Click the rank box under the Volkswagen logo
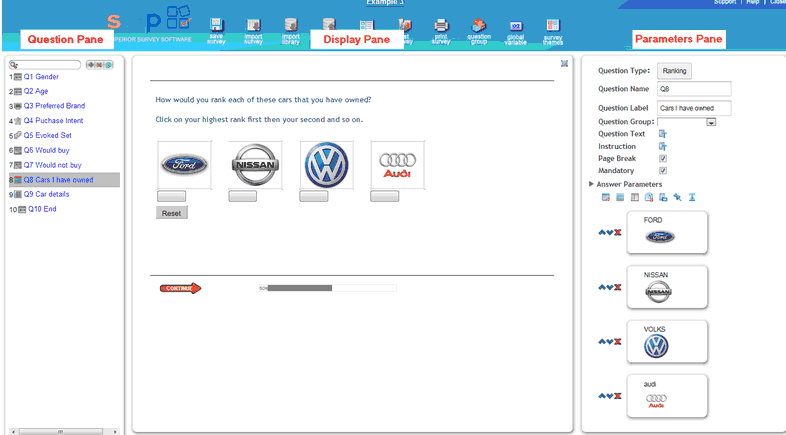786x435 pixels. (x=314, y=196)
